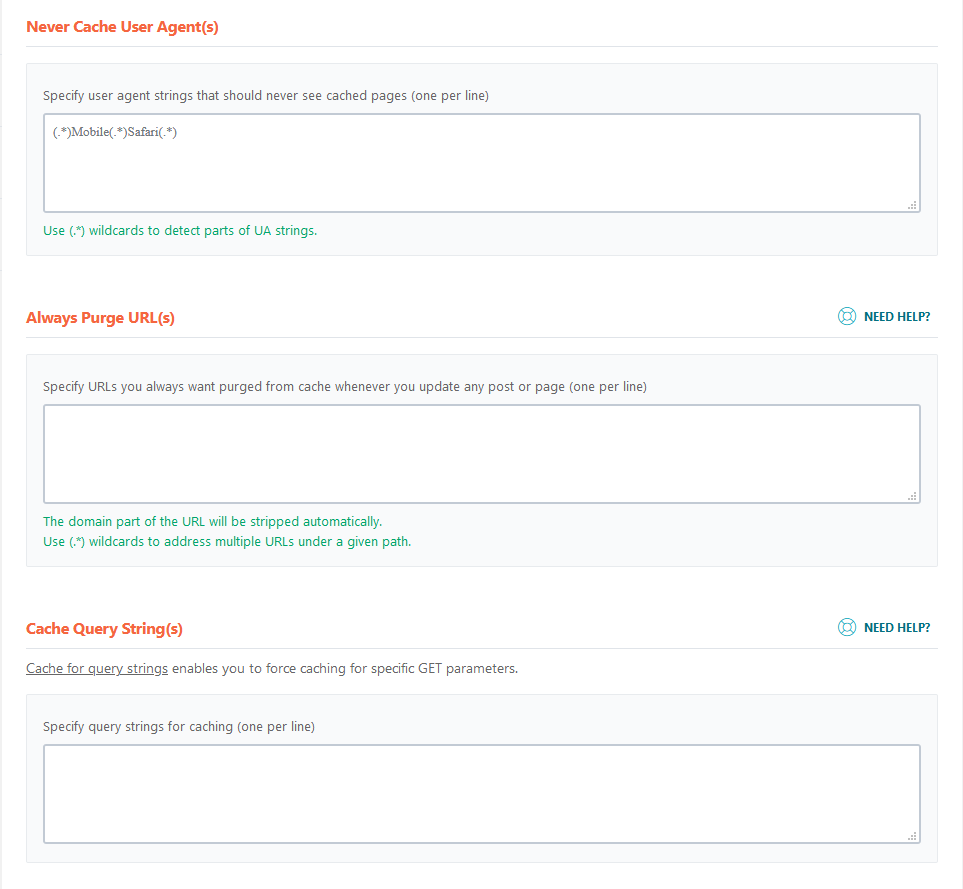The image size is (963, 889).
Task: Open the Cache for query strings link
Action: pyautogui.click(x=96, y=668)
